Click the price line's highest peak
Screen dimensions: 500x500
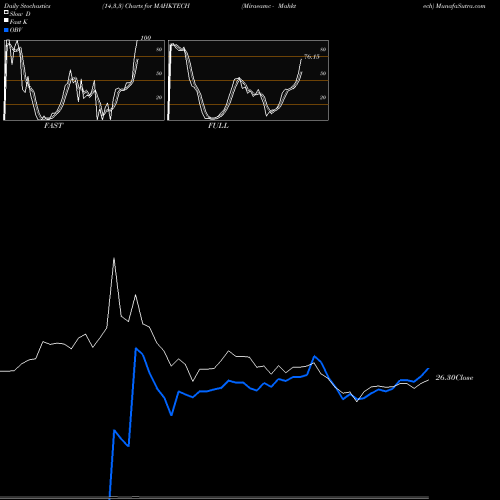point(114,258)
